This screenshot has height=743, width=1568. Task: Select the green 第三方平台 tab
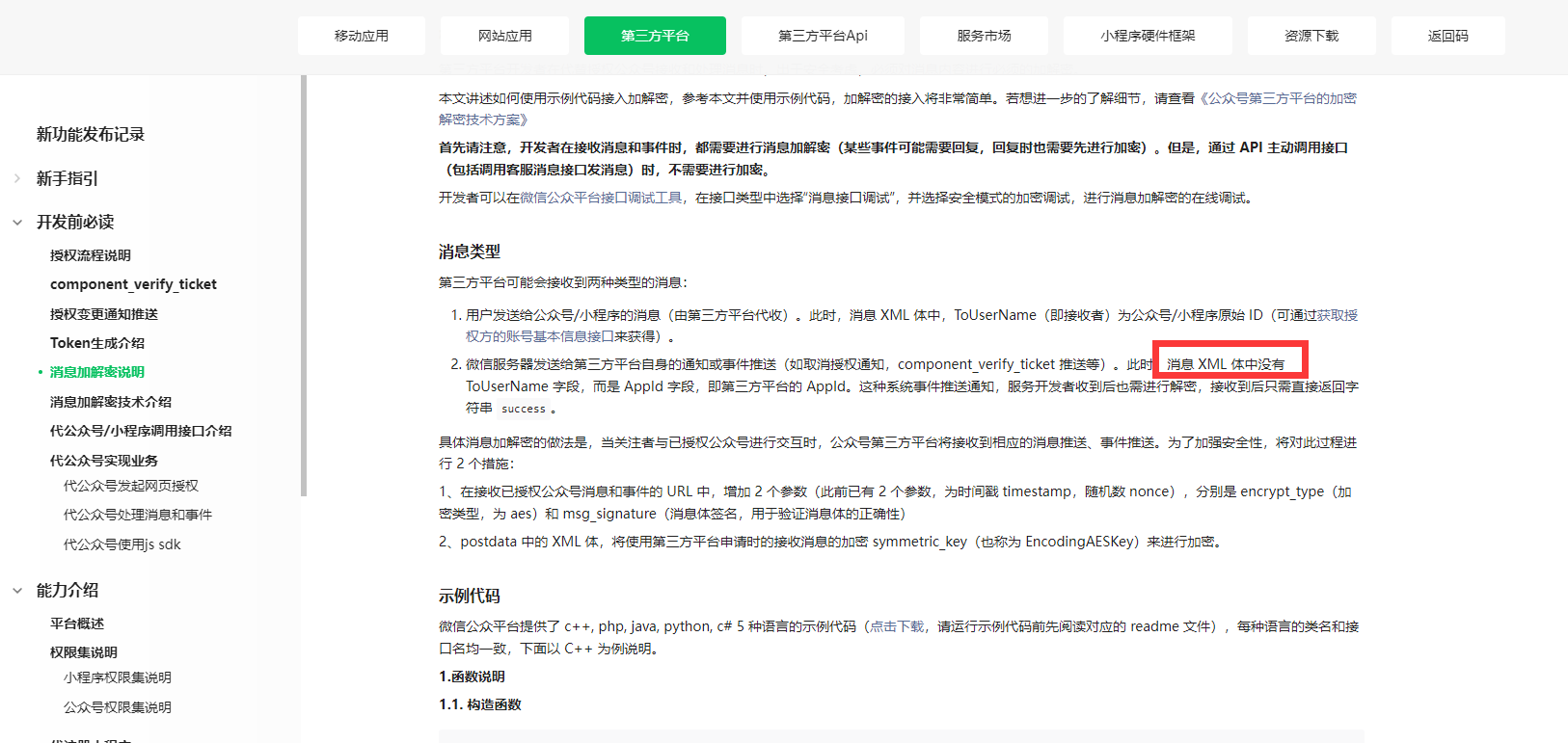click(655, 36)
